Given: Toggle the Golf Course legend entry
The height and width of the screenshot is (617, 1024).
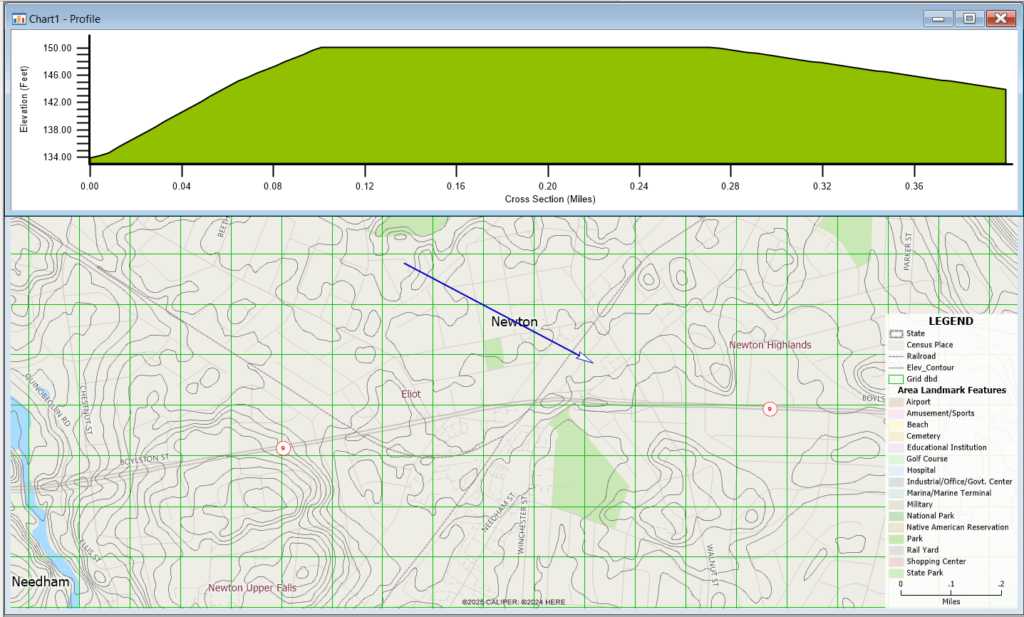Looking at the screenshot, I should tap(898, 458).
